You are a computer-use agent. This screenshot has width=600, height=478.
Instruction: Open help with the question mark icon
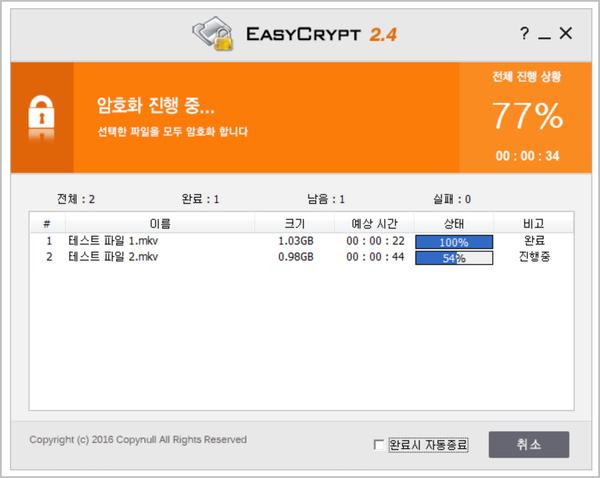point(524,33)
